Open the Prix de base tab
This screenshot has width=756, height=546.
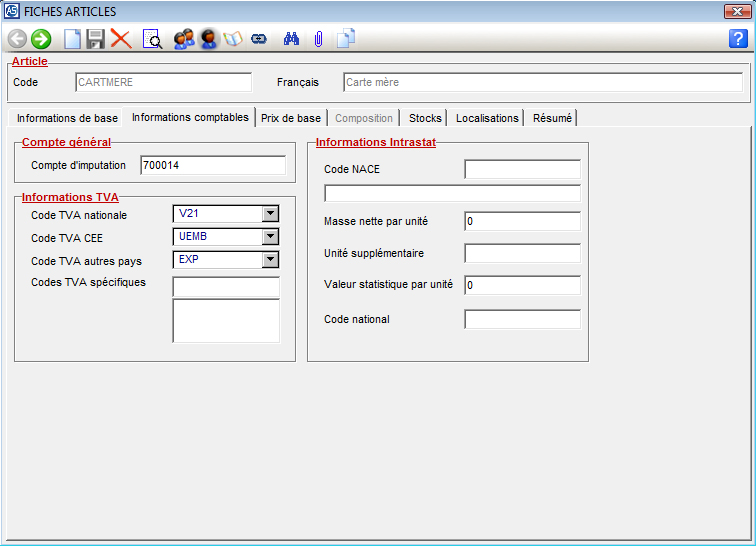coord(291,118)
